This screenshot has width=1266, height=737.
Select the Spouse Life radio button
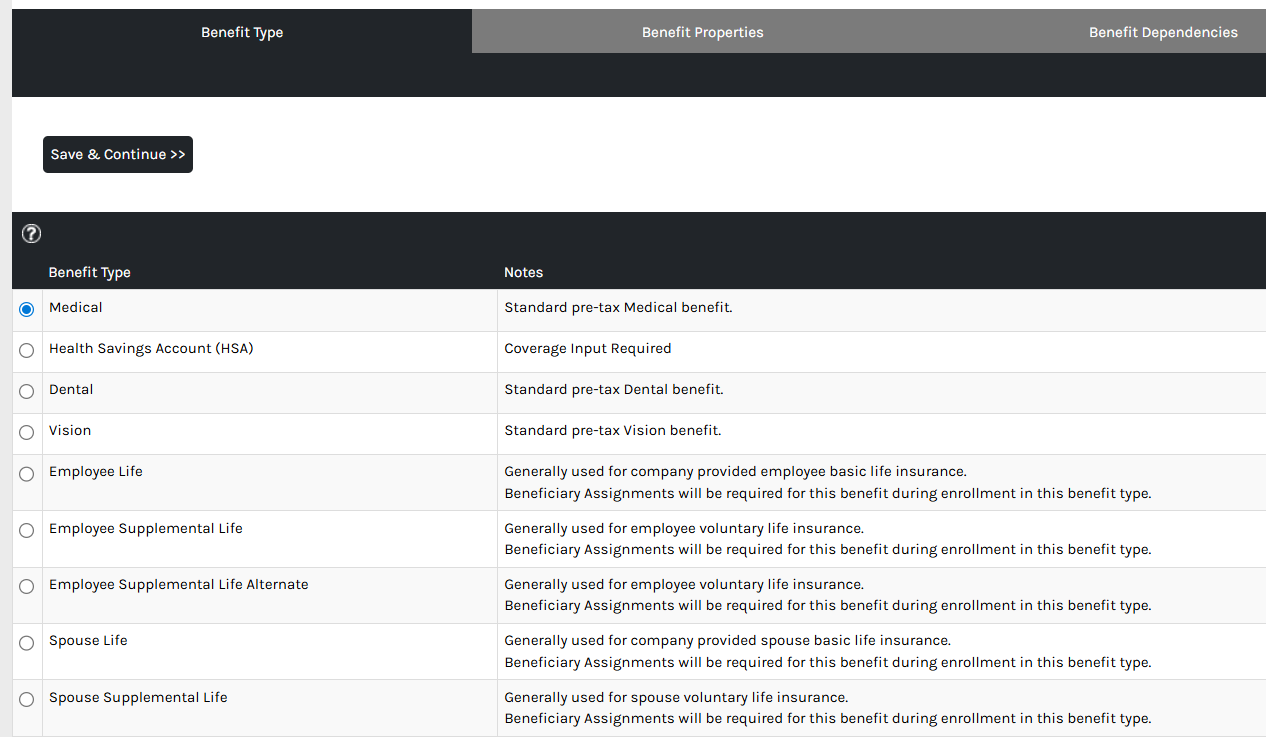tap(27, 643)
